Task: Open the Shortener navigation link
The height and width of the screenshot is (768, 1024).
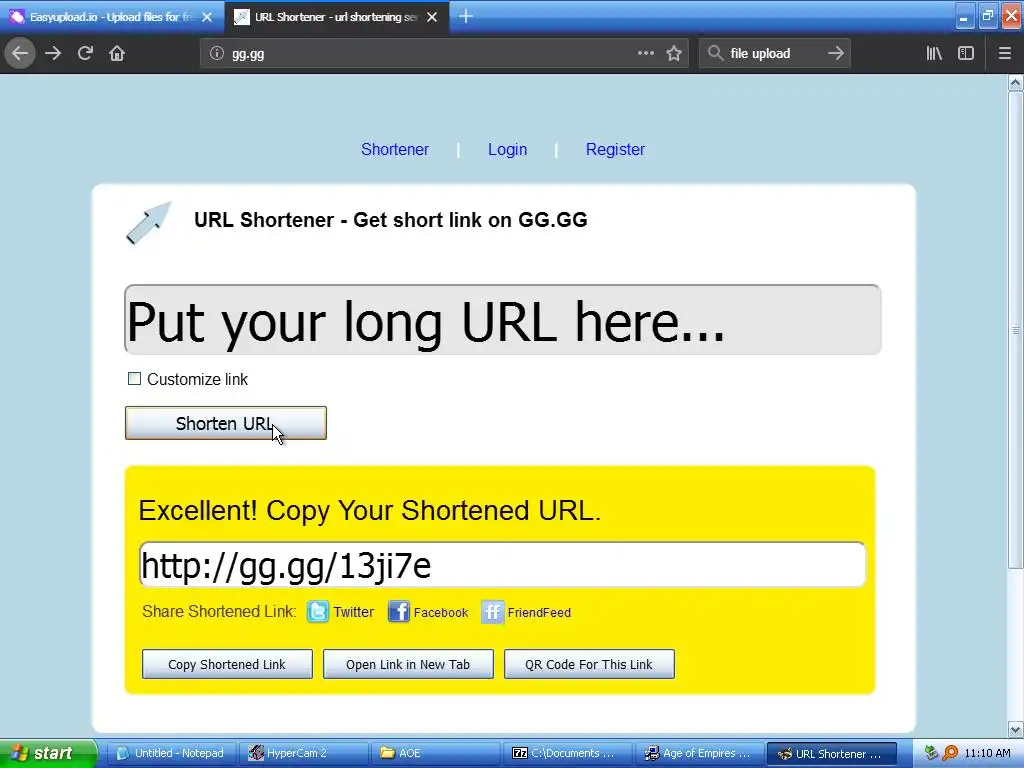Action: point(394,150)
